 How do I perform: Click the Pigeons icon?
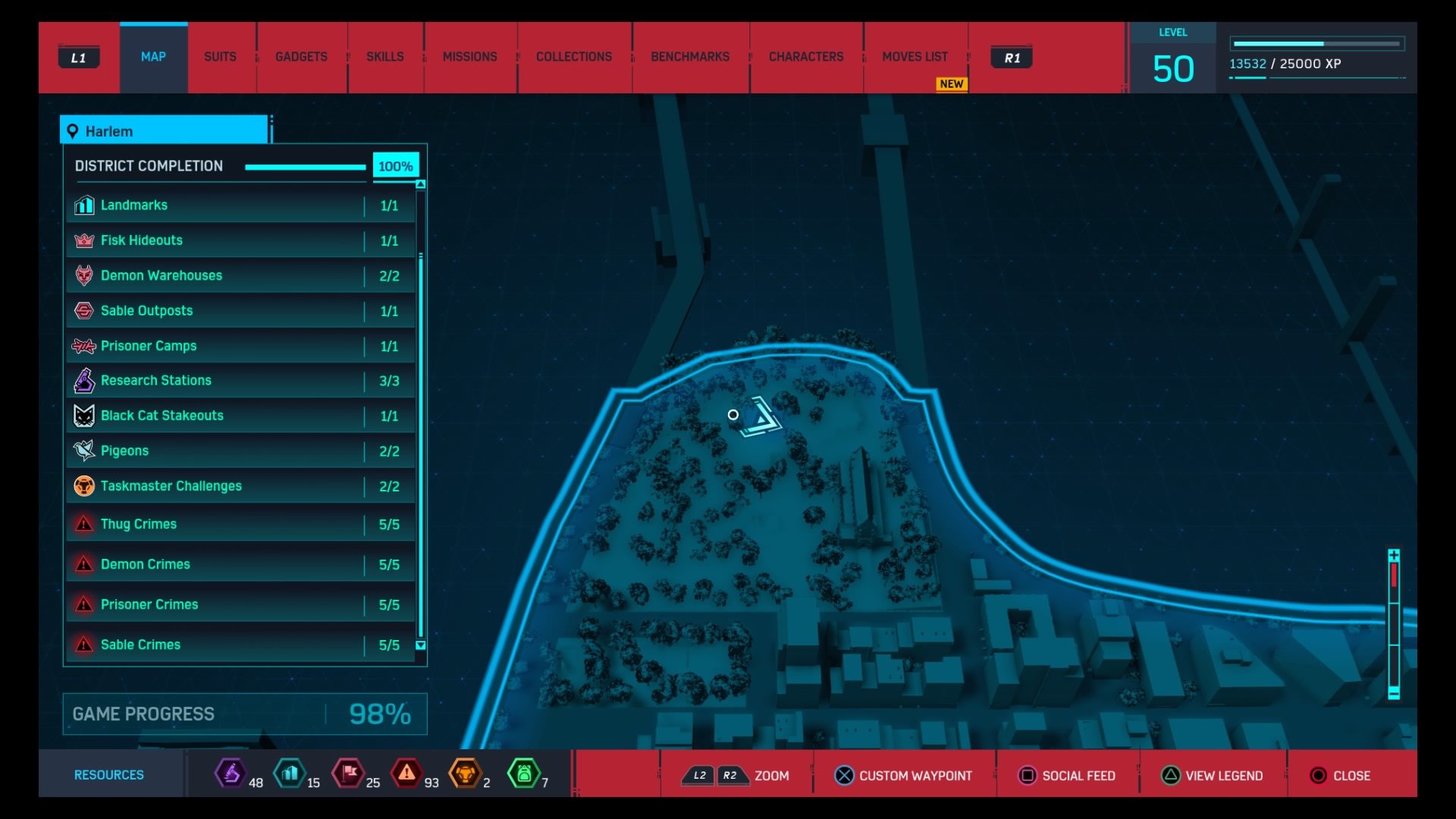pyautogui.click(x=85, y=450)
